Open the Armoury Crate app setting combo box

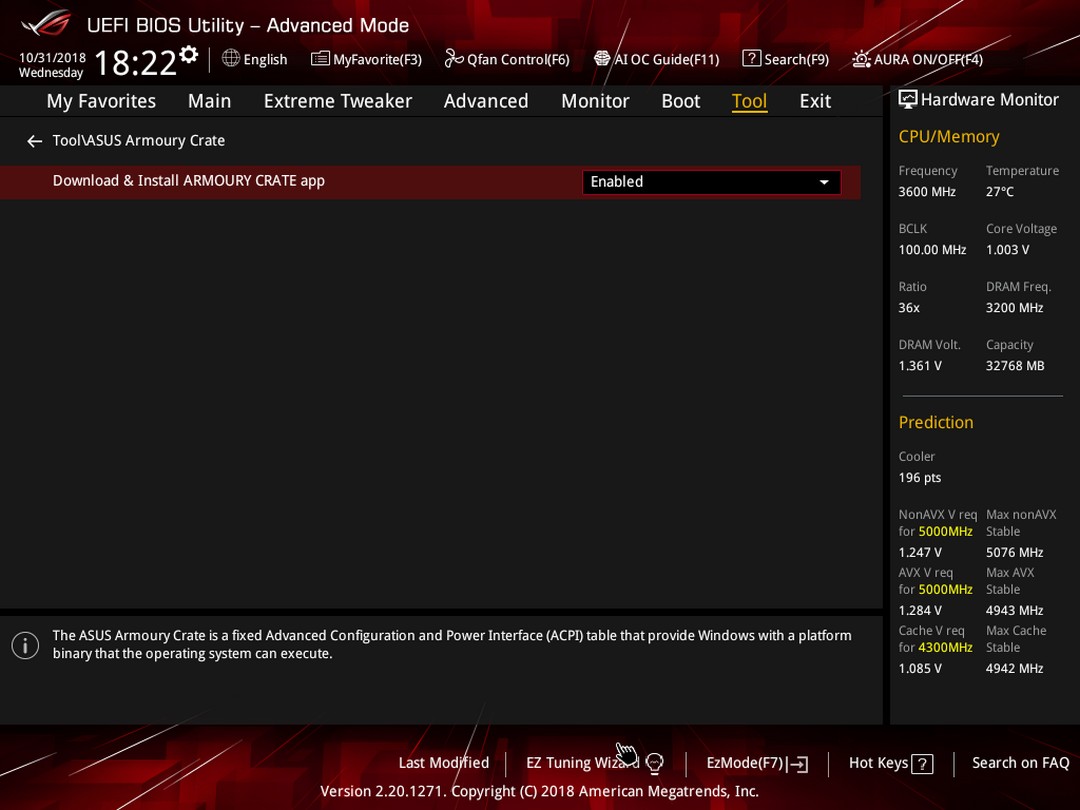712,182
